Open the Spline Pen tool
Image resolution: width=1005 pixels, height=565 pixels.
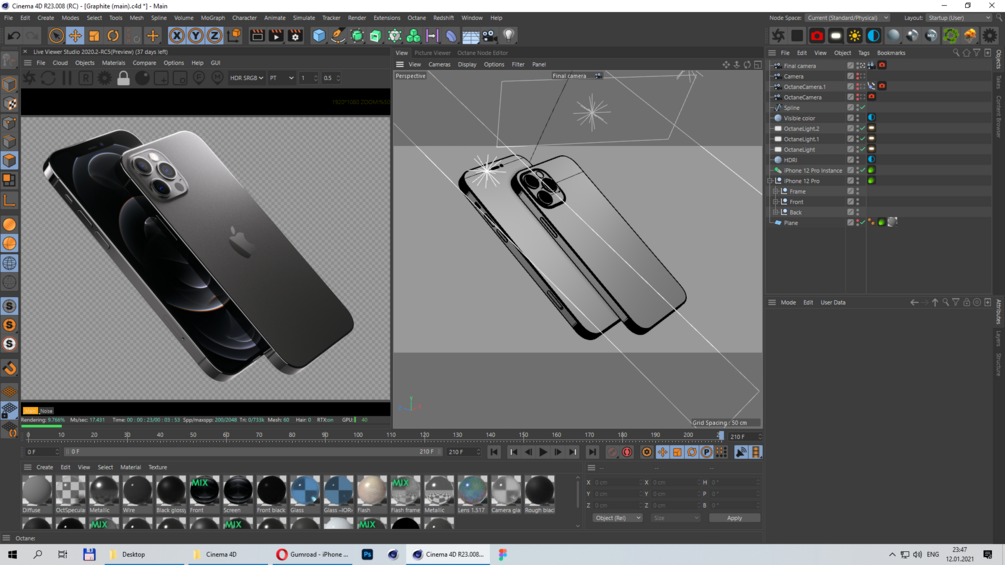tap(338, 36)
